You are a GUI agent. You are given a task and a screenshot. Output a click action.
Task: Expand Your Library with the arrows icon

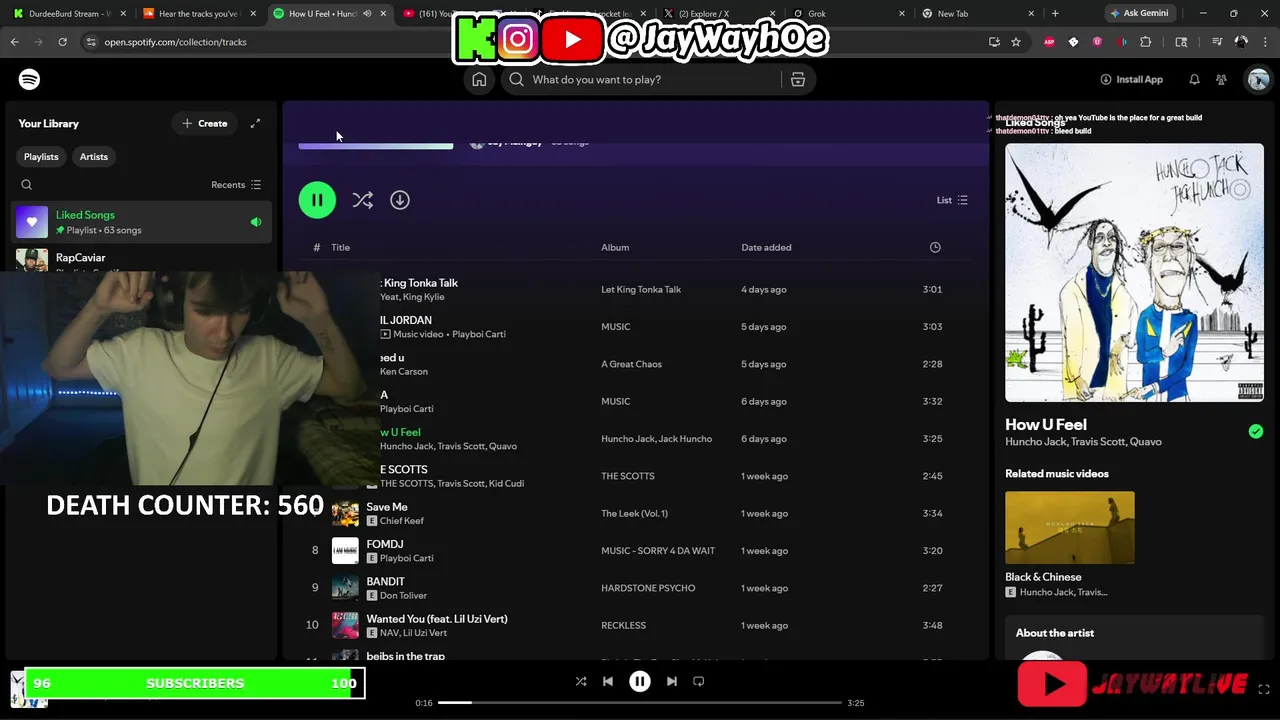(x=255, y=123)
